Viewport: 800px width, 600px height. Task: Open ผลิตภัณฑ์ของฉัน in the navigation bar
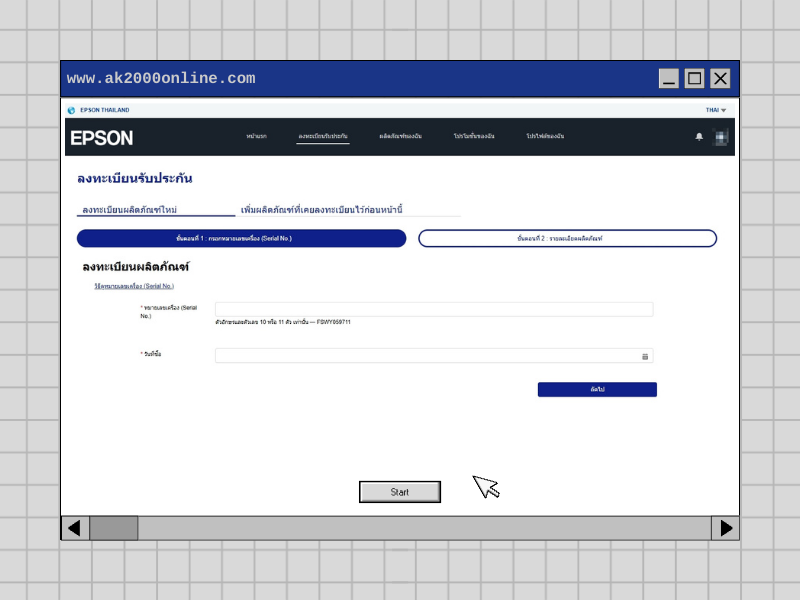(401, 136)
